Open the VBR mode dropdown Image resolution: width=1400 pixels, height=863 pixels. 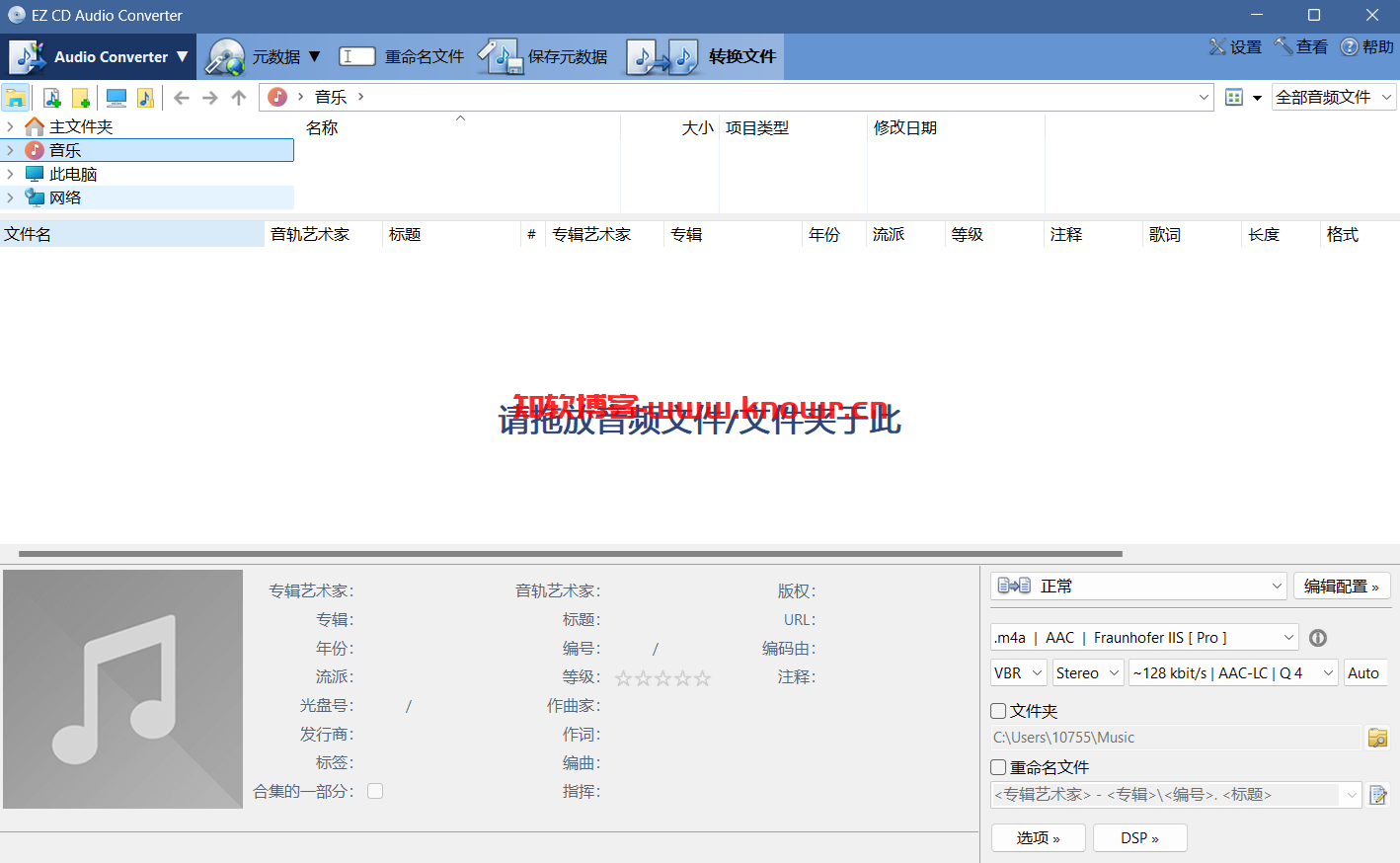tap(1019, 672)
